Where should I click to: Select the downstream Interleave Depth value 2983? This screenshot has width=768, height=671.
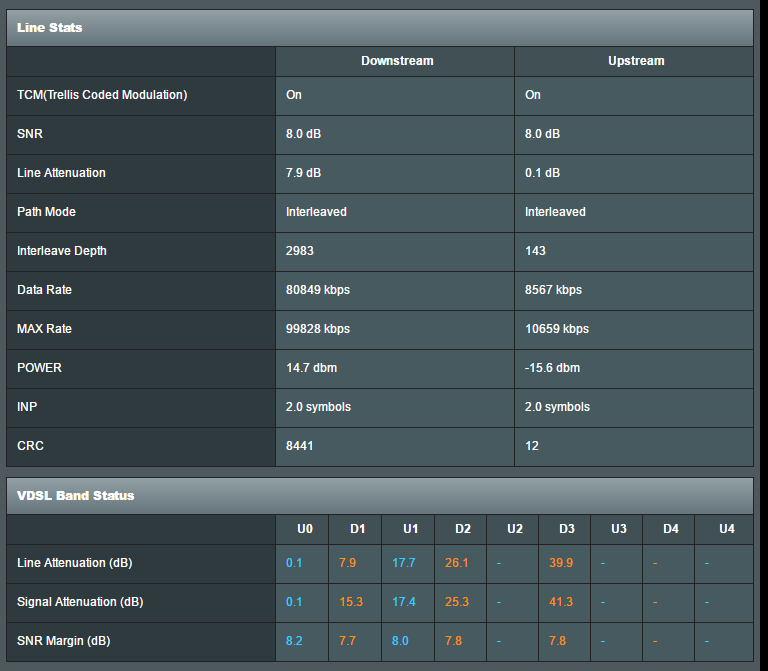(x=300, y=251)
